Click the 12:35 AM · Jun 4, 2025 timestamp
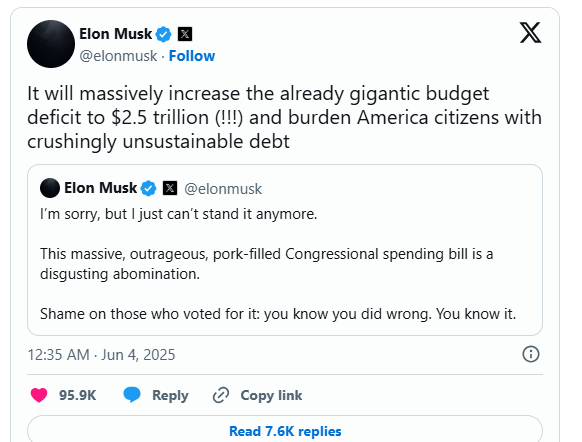Viewport: 582px width, 442px height. click(x=101, y=355)
